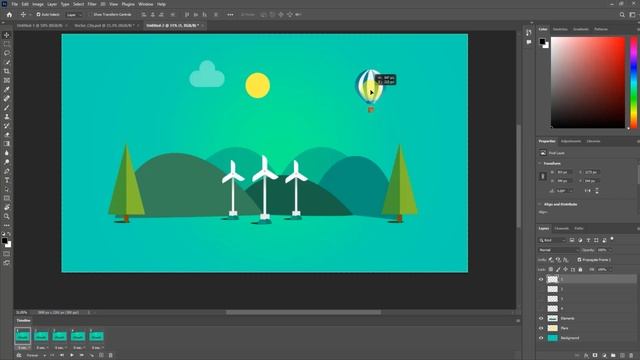Select the Clone Stamp tool
The height and width of the screenshot is (360, 640).
(x=7, y=117)
